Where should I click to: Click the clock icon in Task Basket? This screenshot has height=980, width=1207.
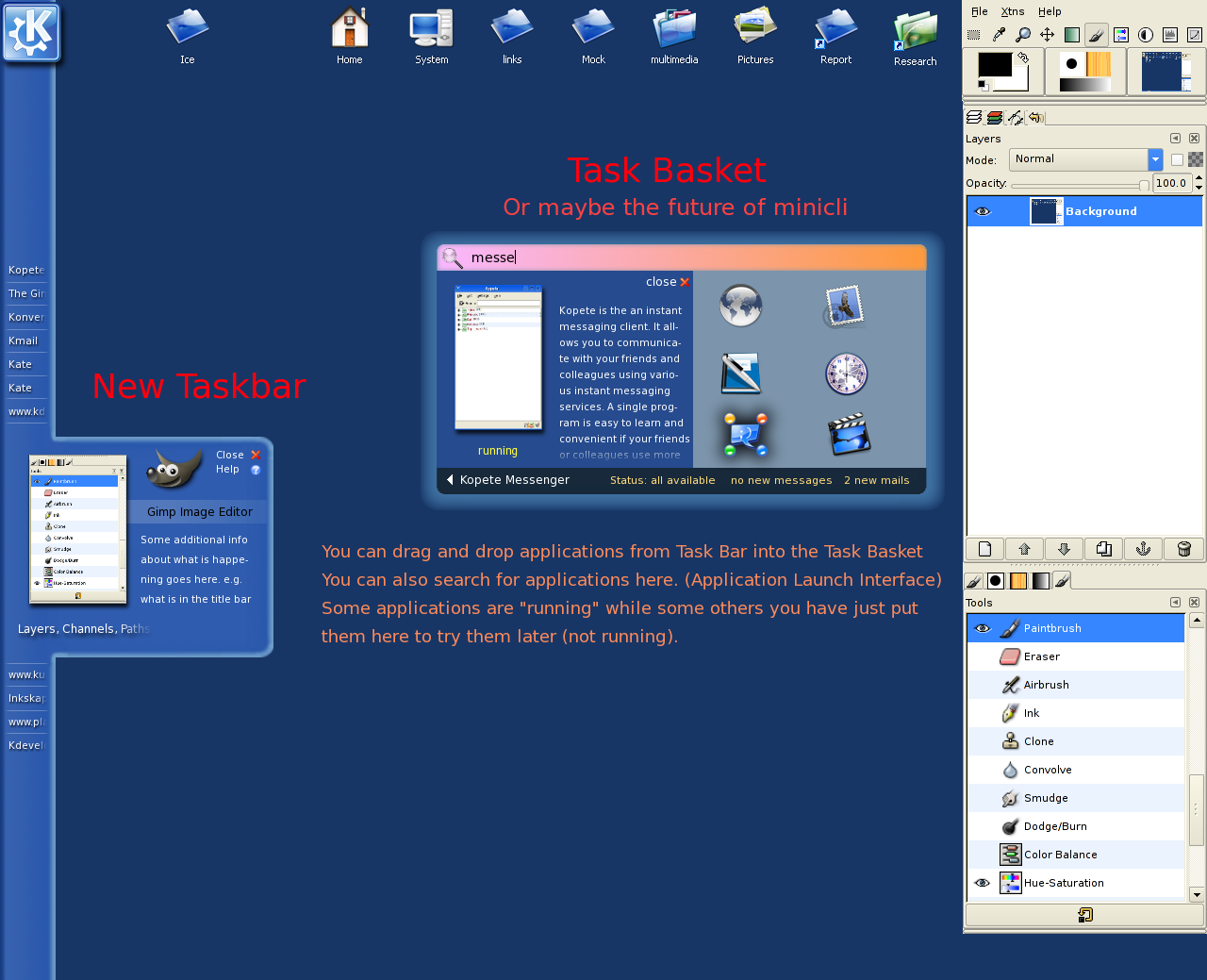click(846, 374)
